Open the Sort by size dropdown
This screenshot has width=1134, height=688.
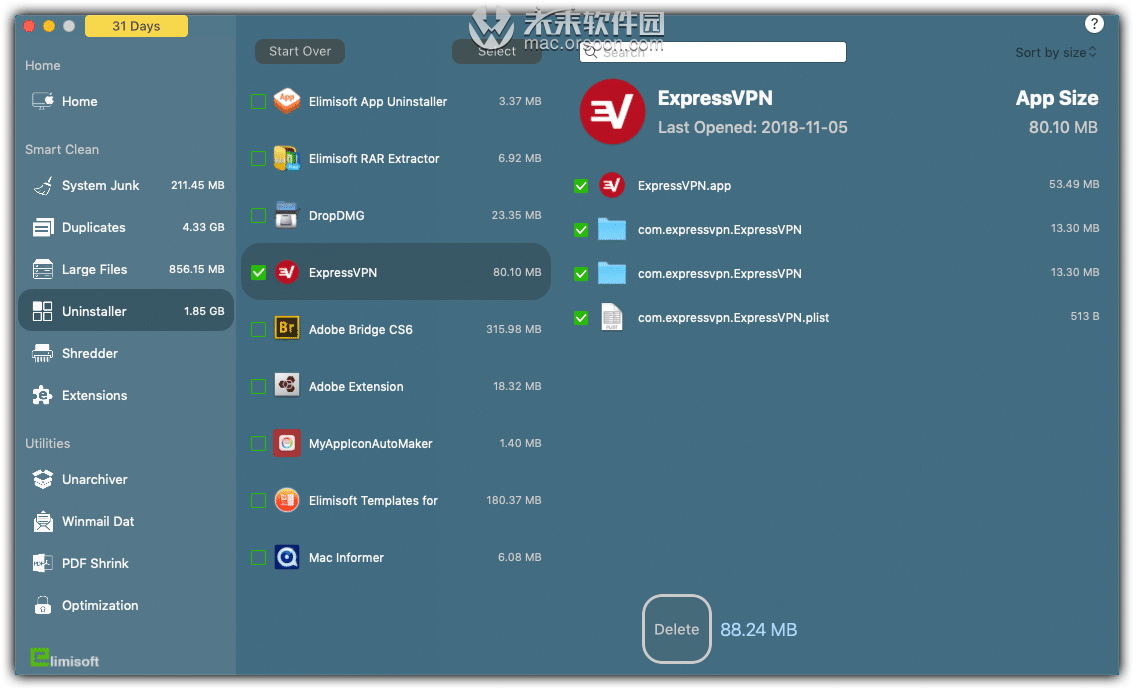click(1056, 52)
